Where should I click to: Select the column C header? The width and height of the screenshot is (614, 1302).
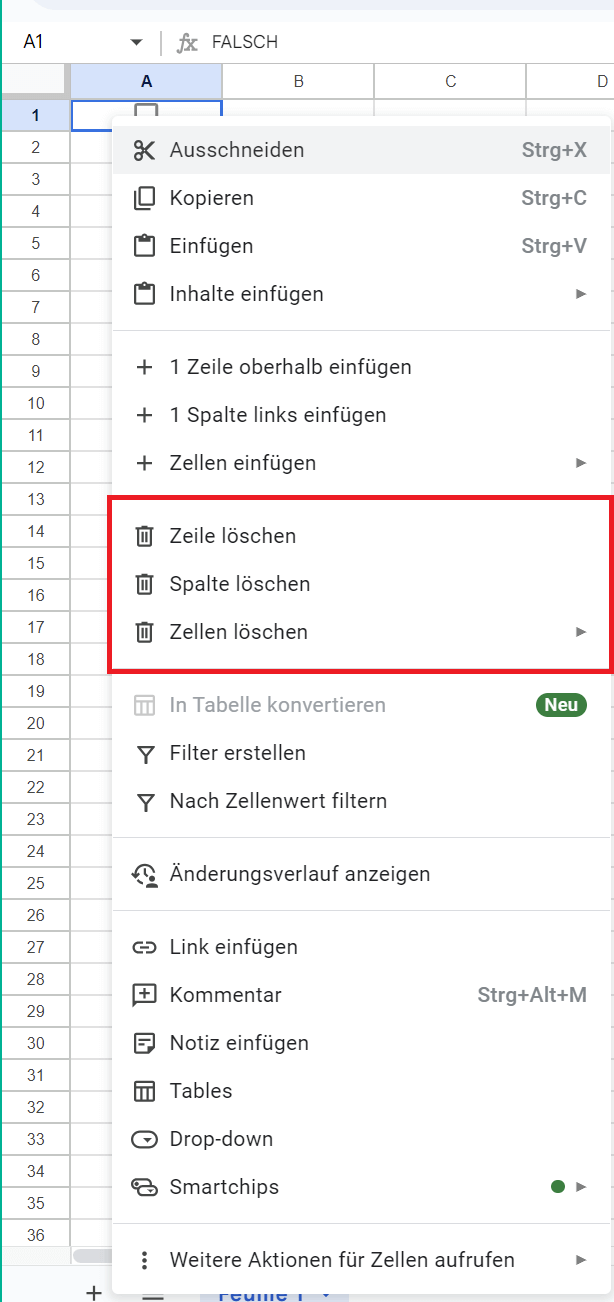click(x=450, y=81)
